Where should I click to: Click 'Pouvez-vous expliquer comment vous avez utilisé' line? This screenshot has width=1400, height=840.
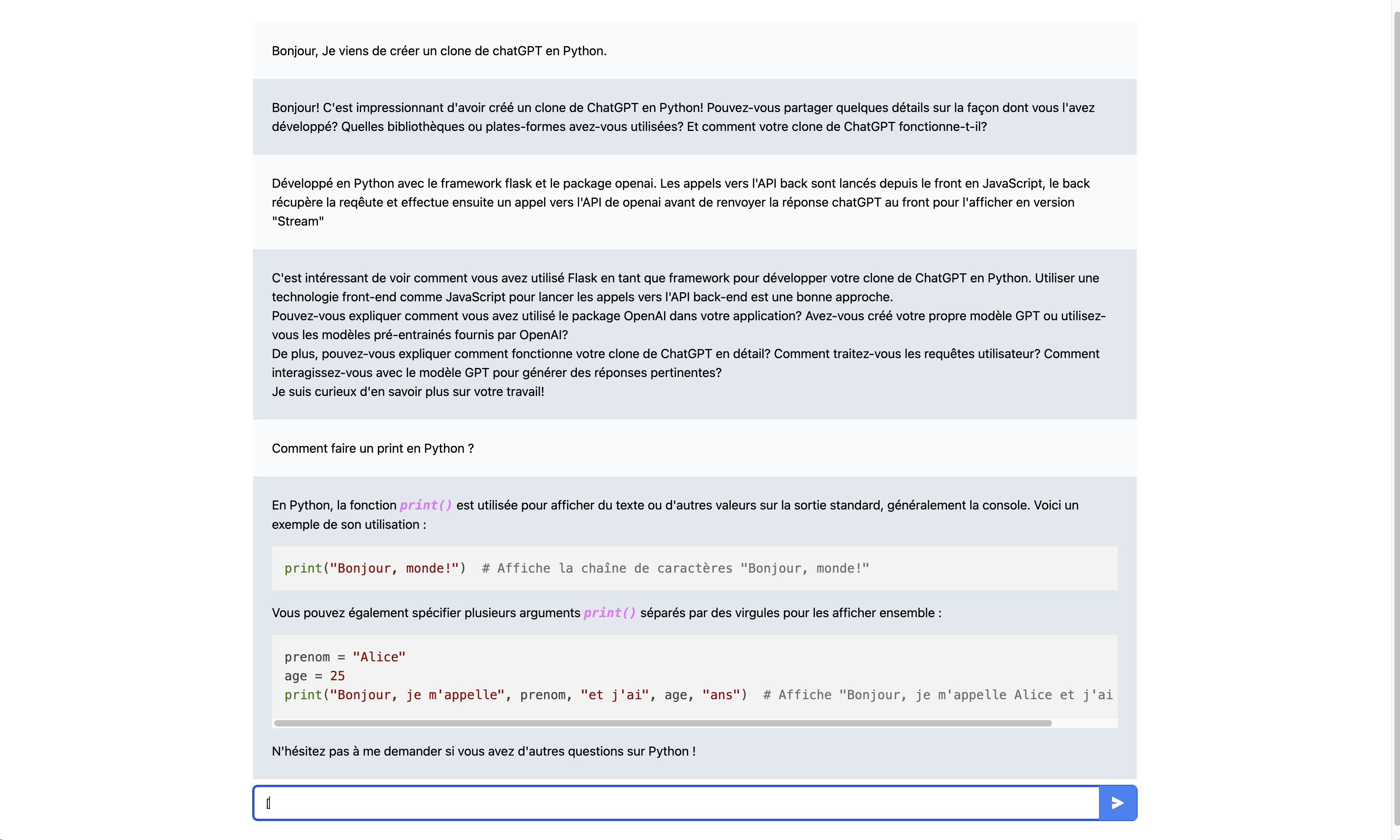point(689,325)
